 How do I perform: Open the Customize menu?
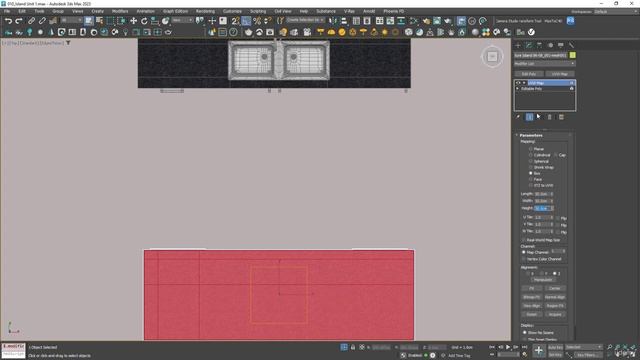(232, 11)
